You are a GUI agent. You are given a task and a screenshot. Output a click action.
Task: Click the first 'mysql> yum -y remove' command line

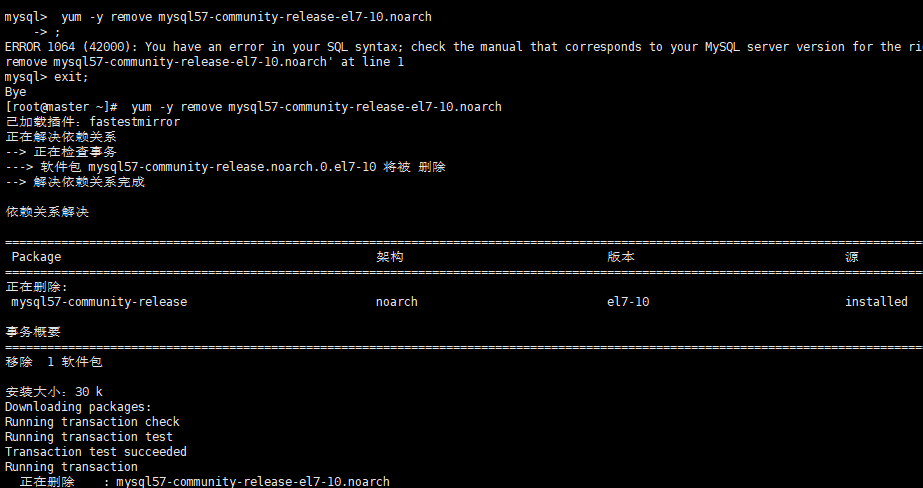click(218, 17)
